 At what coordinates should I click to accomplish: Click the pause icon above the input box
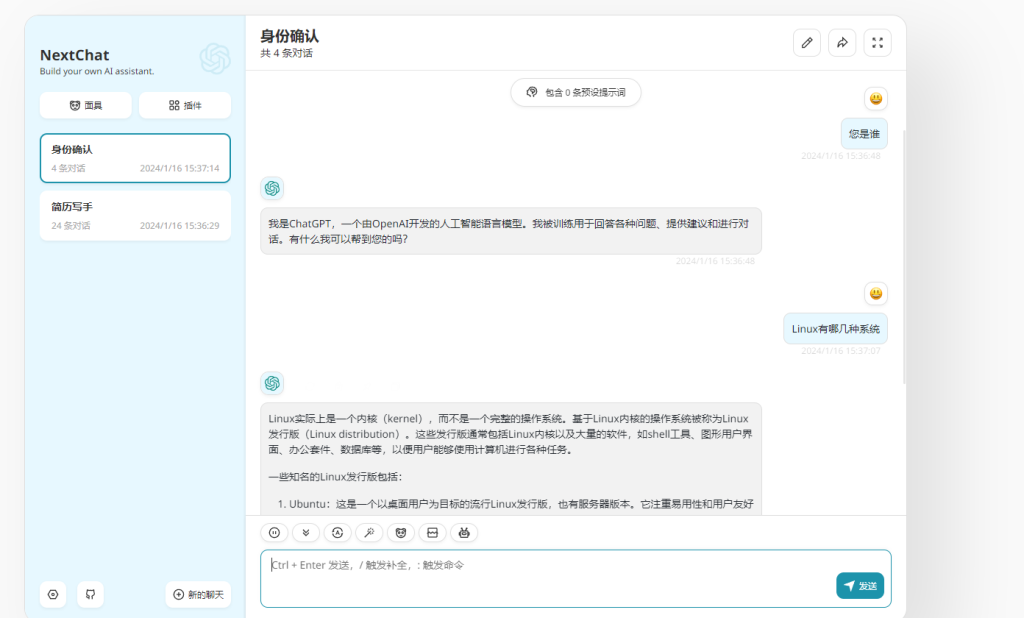coord(274,533)
